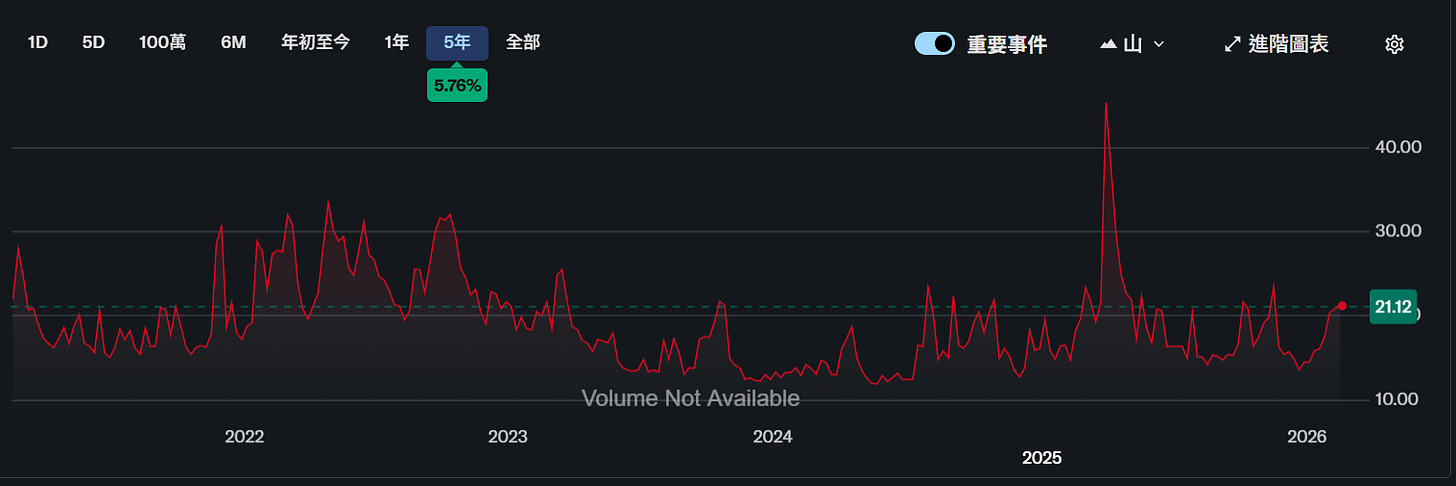Click the 5.76% performance badge

click(458, 86)
